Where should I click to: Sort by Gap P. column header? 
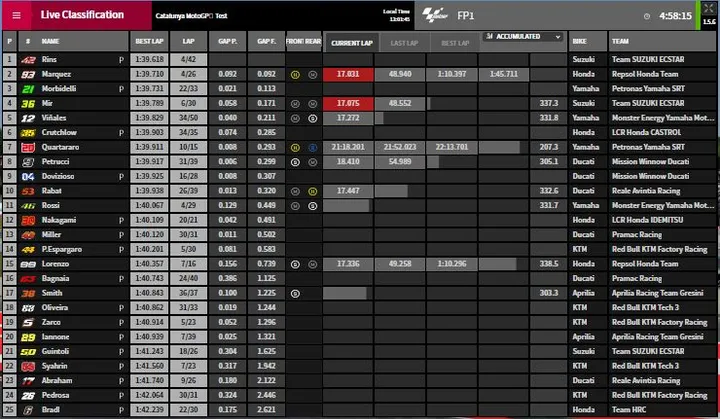tap(227, 41)
